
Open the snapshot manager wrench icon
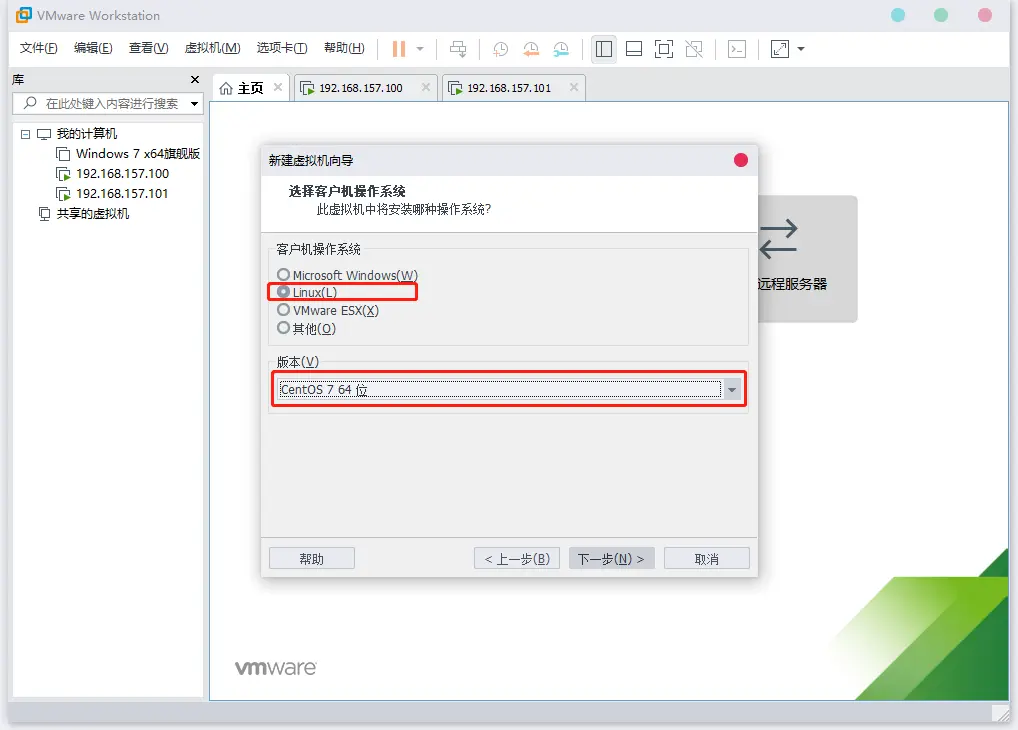pyautogui.click(x=561, y=49)
